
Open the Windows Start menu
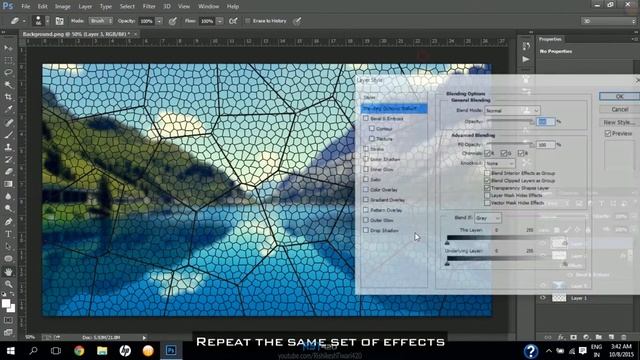(x=11, y=351)
